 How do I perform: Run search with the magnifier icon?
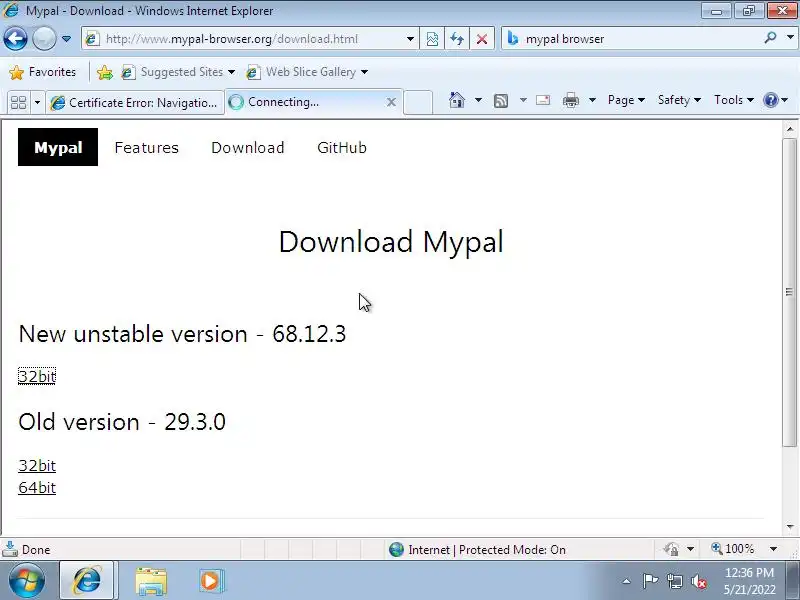[770, 38]
